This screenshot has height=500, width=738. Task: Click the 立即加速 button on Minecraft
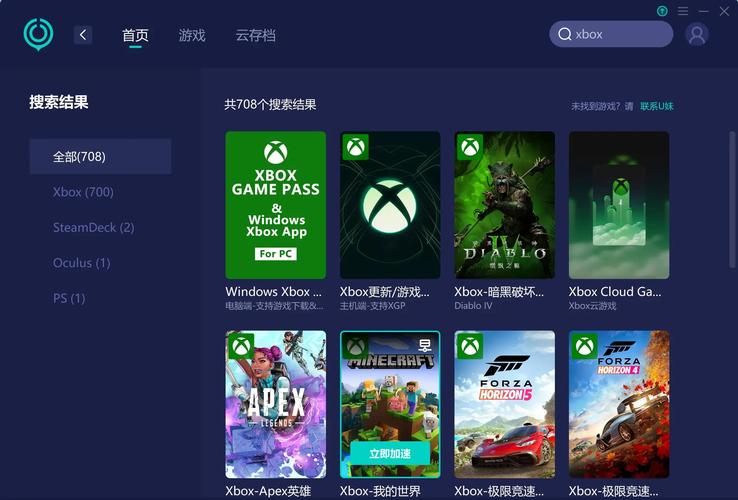coord(390,453)
